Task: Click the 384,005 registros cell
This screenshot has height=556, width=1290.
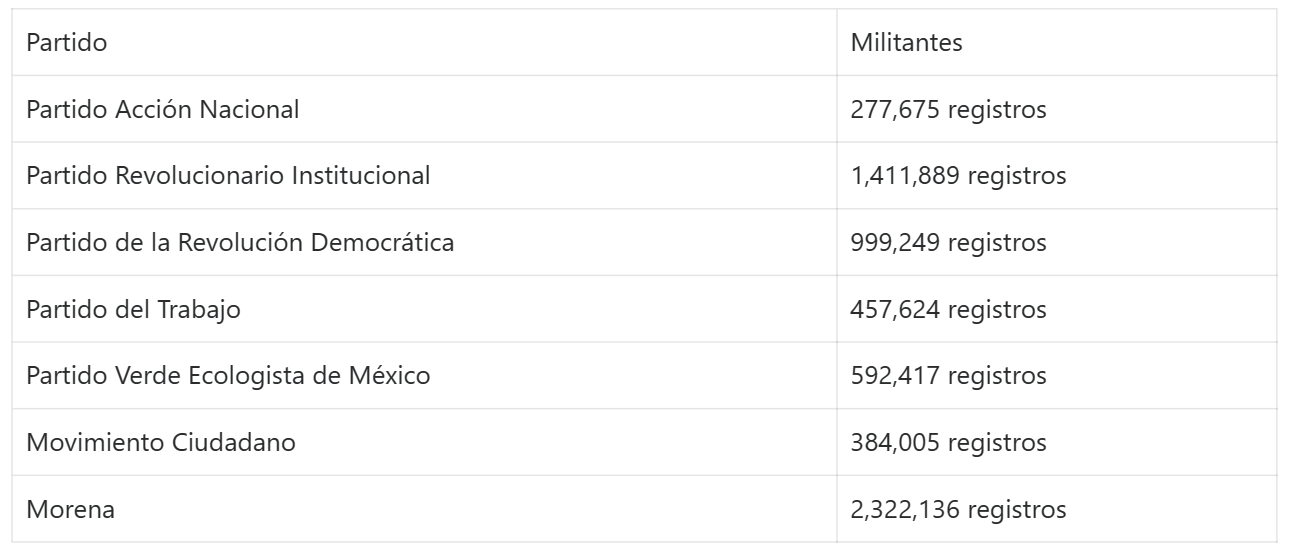Action: [x=948, y=442]
